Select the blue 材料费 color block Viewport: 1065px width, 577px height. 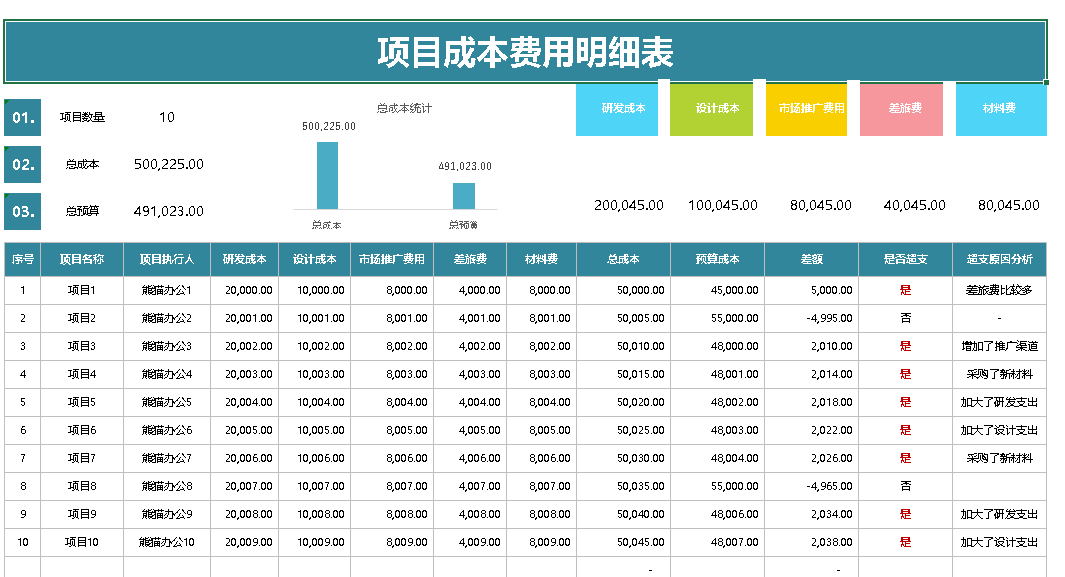pyautogui.click(x=1000, y=108)
